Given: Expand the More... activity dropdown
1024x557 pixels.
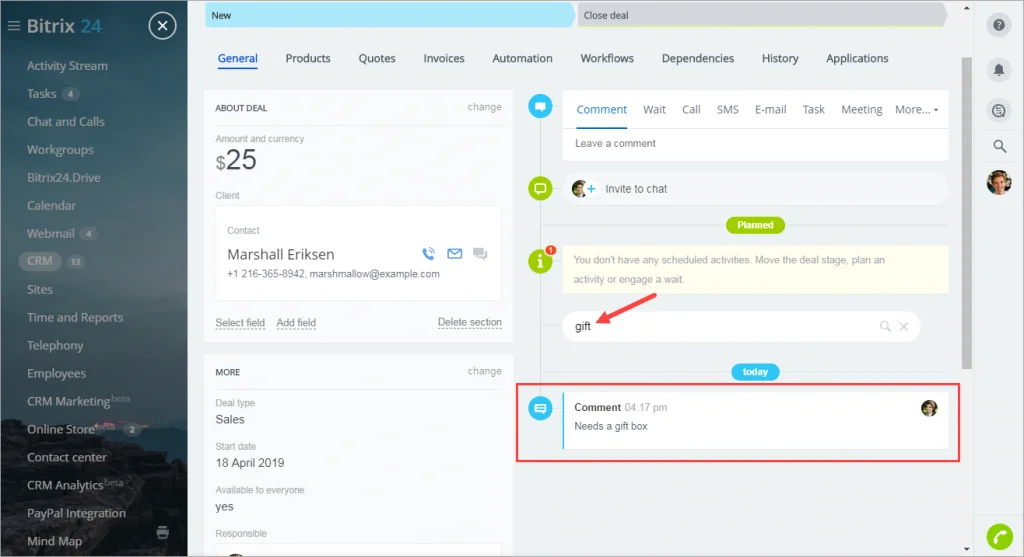Looking at the screenshot, I should point(916,110).
